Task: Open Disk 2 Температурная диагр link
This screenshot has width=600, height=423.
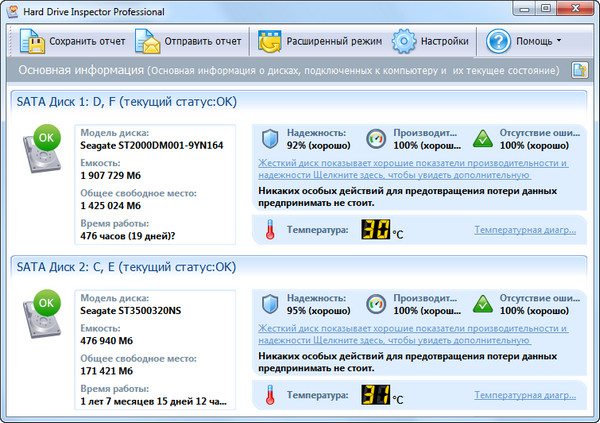Action: pos(525,395)
